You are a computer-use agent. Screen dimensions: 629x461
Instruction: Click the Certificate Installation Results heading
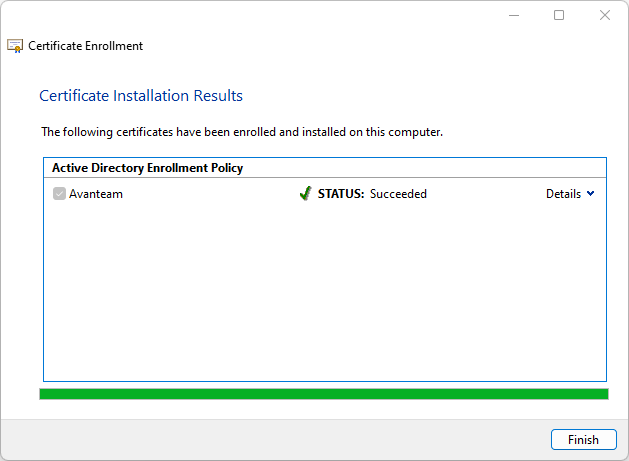point(141,96)
